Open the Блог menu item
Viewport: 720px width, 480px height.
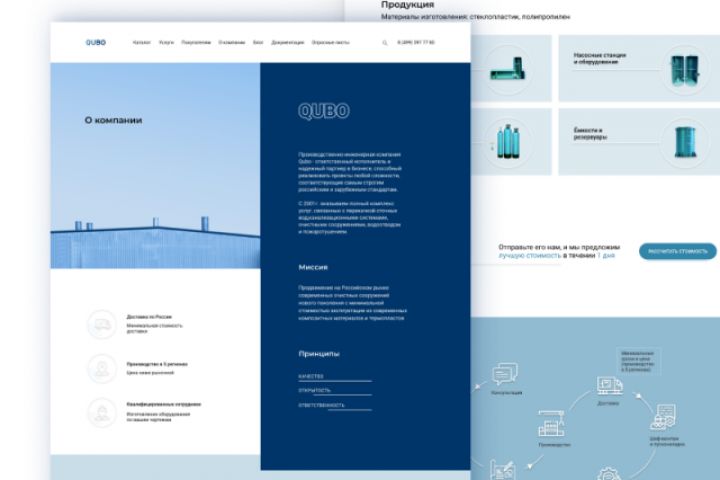258,42
